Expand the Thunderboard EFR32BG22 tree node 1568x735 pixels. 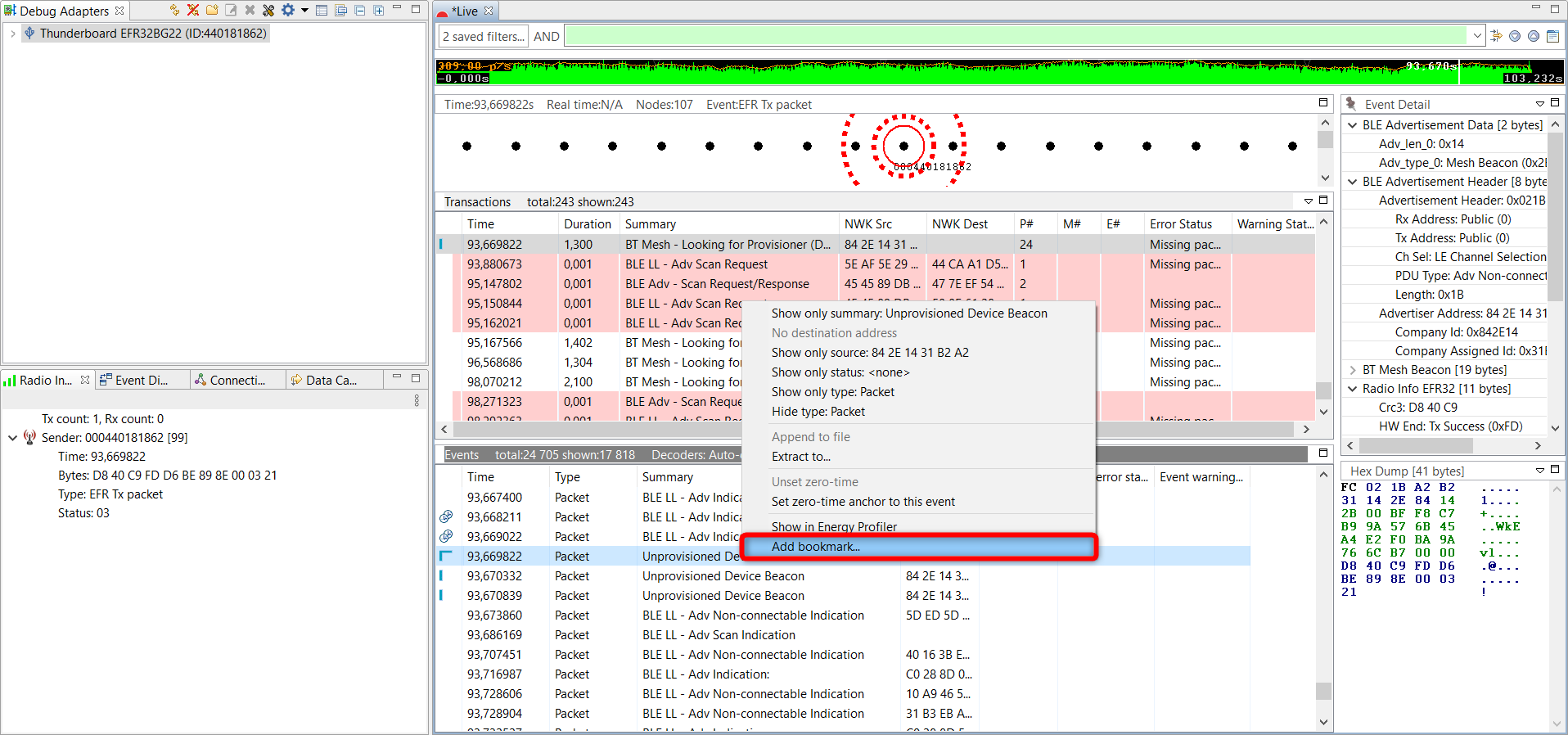click(13, 34)
